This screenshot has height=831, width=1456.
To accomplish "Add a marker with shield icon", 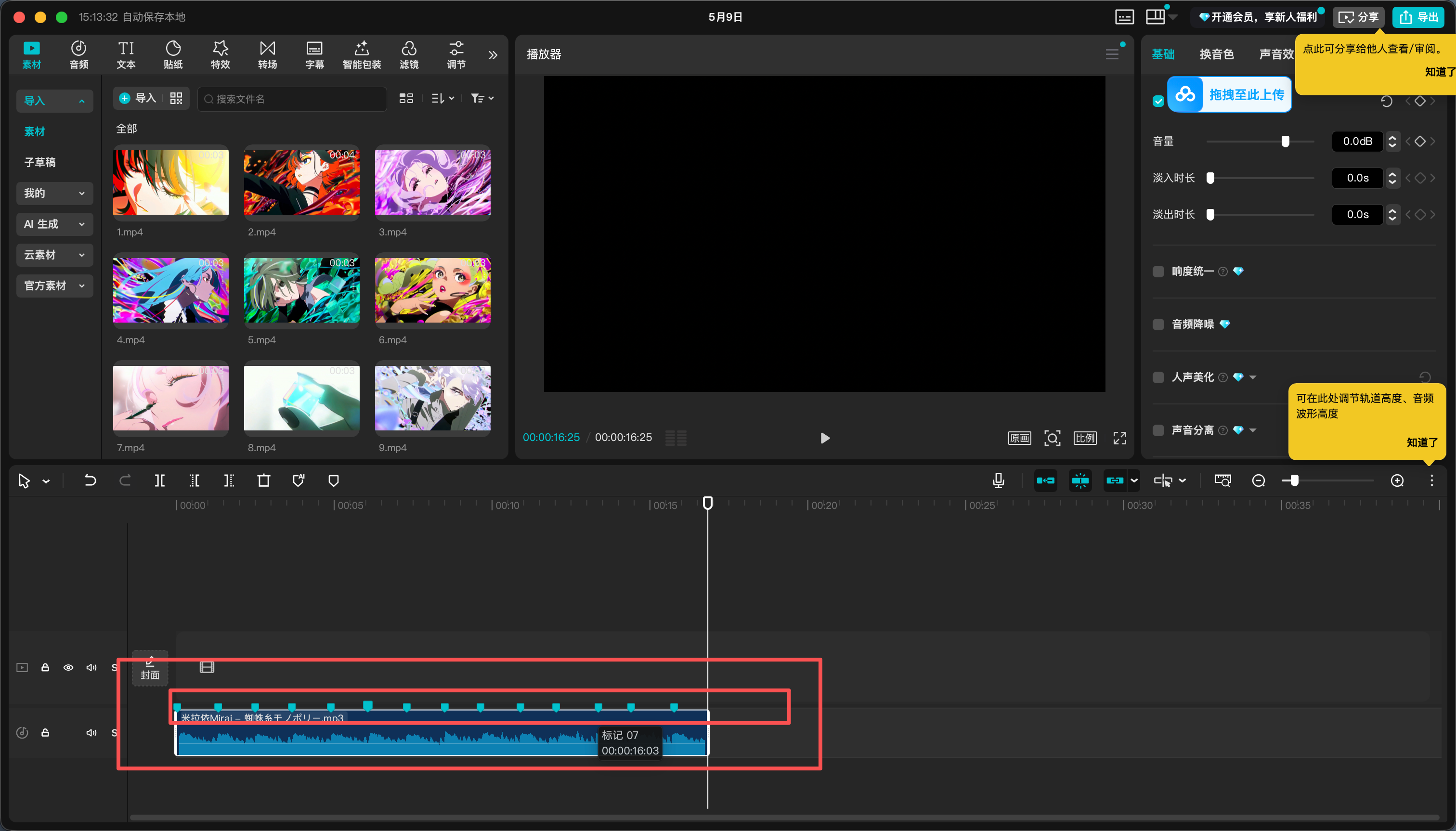I will pyautogui.click(x=334, y=480).
